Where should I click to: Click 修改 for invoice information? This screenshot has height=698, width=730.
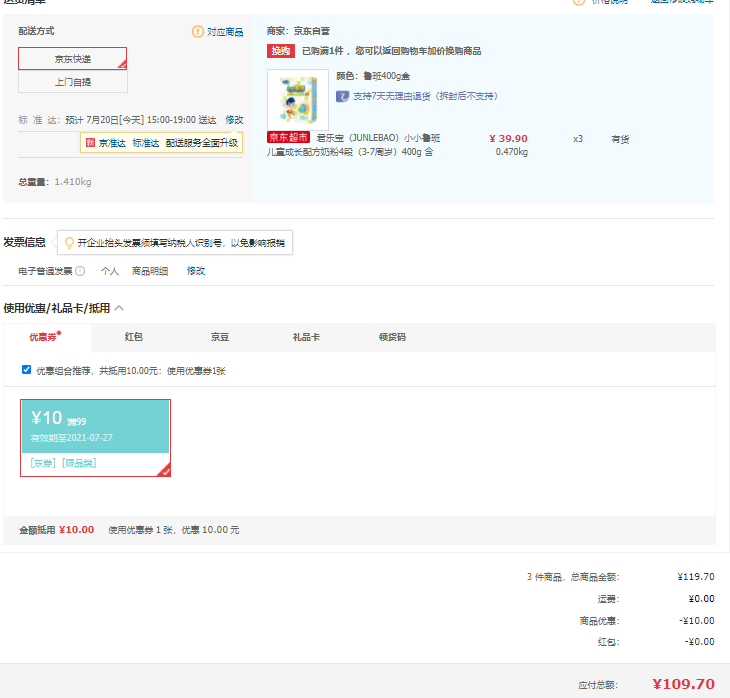coord(196,271)
